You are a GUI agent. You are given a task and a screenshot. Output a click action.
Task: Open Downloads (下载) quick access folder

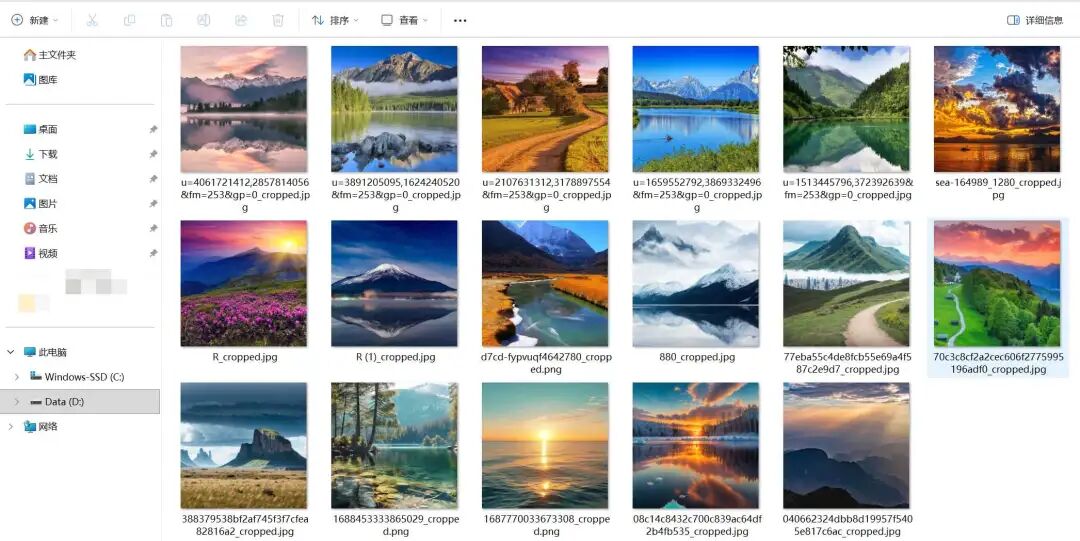point(41,154)
